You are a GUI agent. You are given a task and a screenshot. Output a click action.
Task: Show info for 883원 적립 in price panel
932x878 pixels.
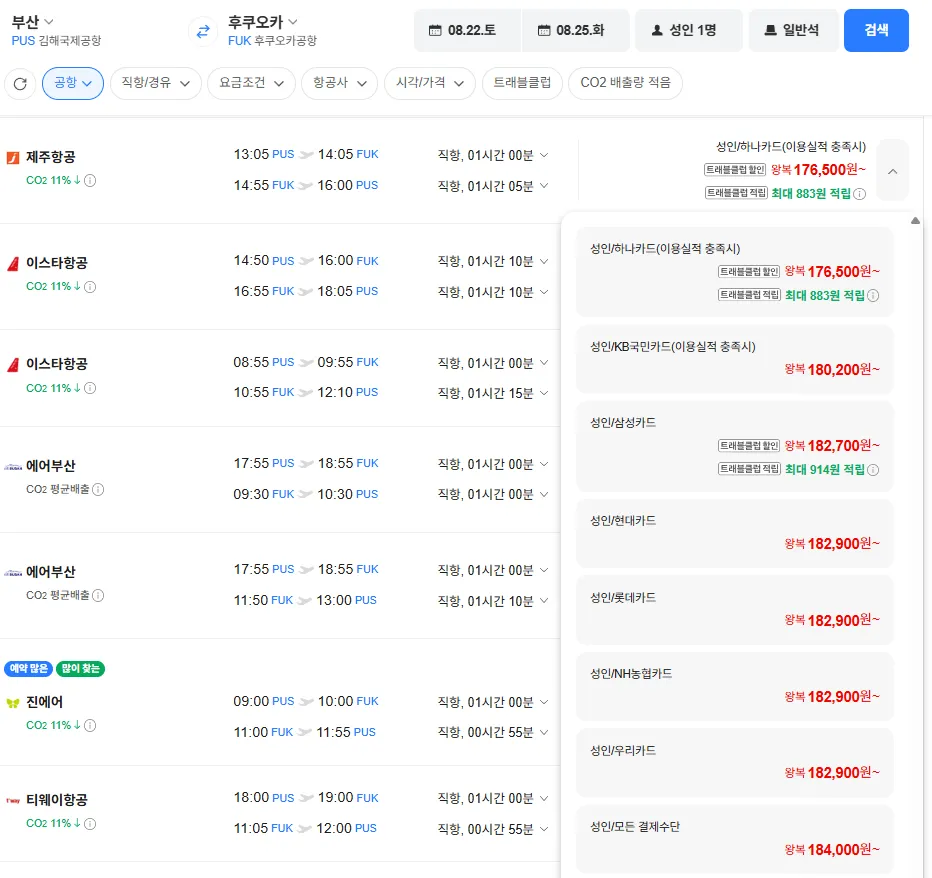click(x=873, y=296)
